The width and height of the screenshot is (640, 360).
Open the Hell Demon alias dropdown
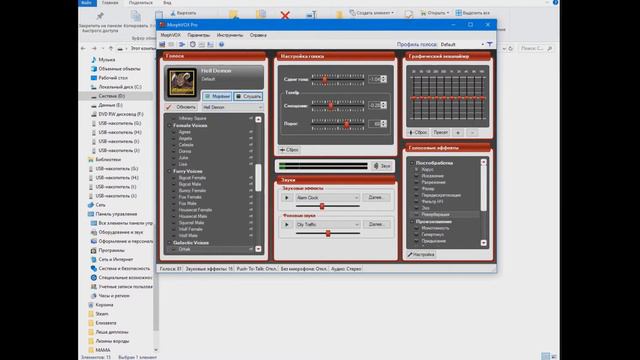(x=232, y=107)
